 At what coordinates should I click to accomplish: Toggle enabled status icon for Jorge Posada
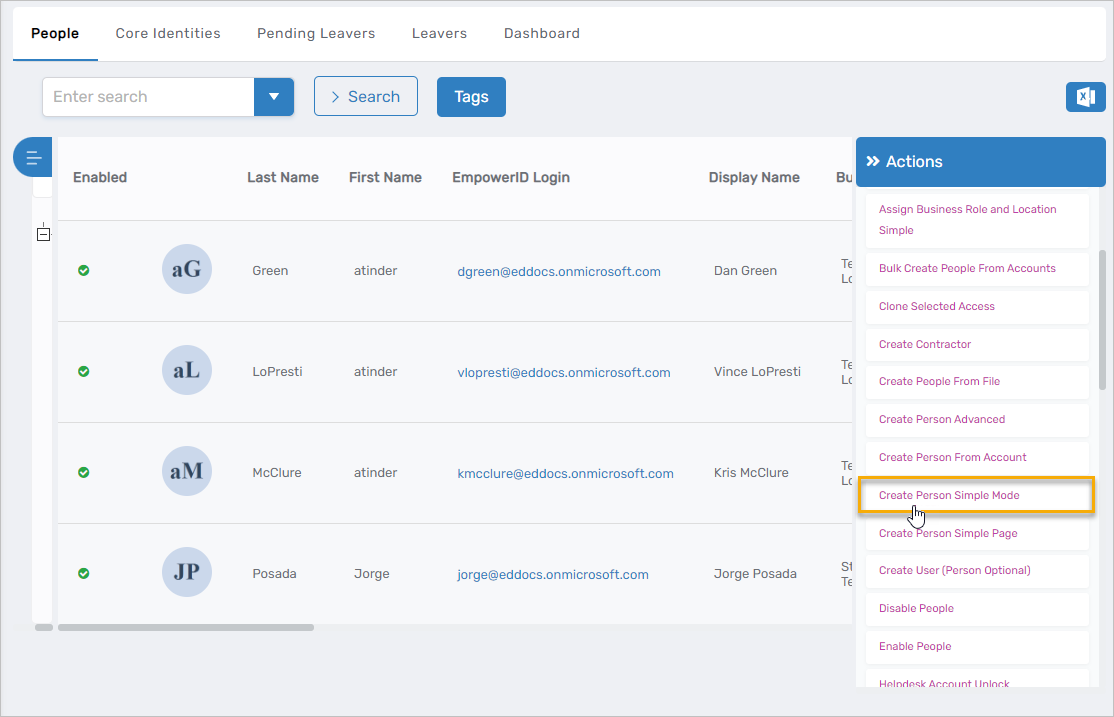pyautogui.click(x=84, y=573)
